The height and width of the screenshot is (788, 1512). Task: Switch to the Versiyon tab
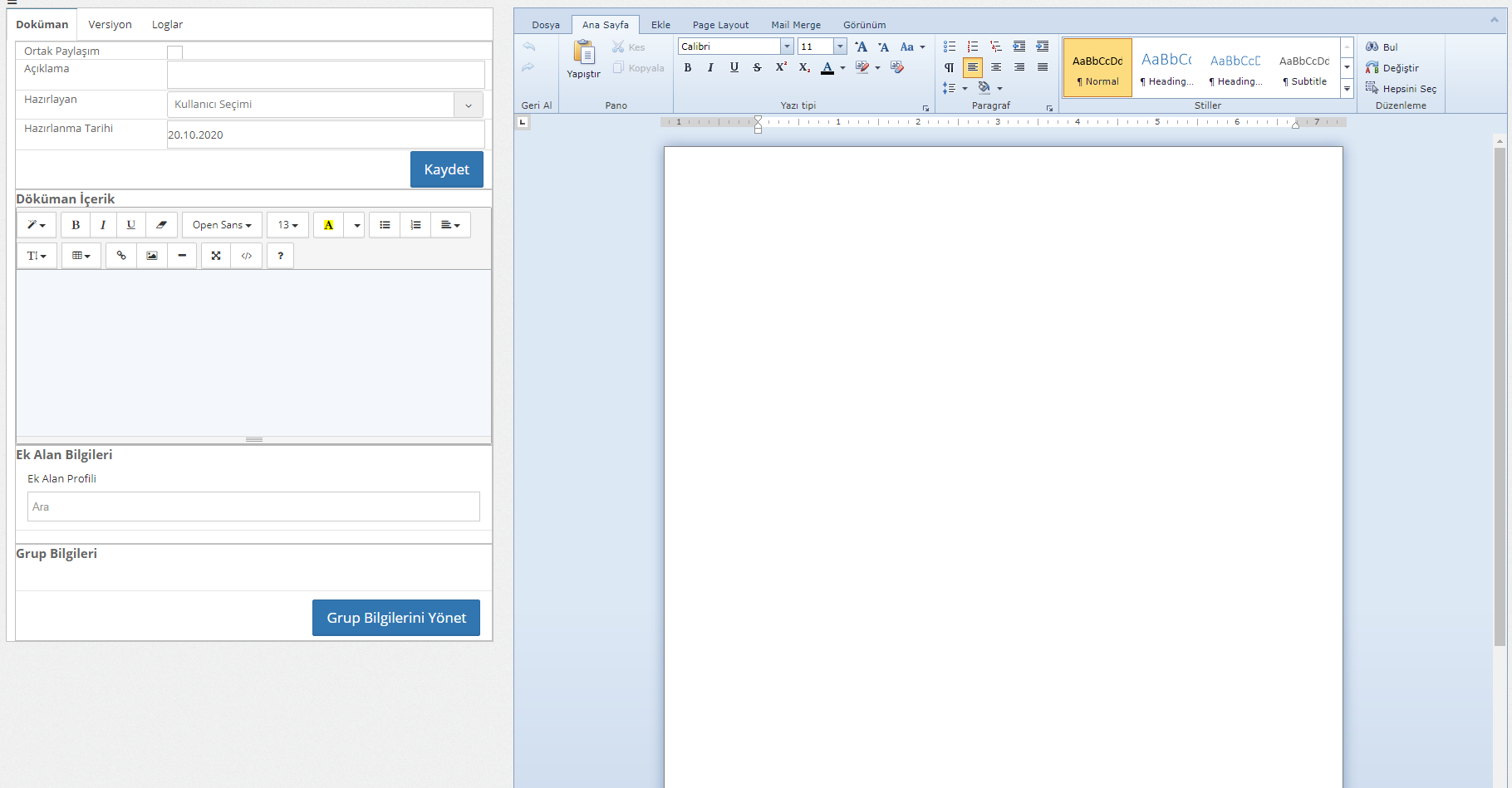click(x=110, y=24)
